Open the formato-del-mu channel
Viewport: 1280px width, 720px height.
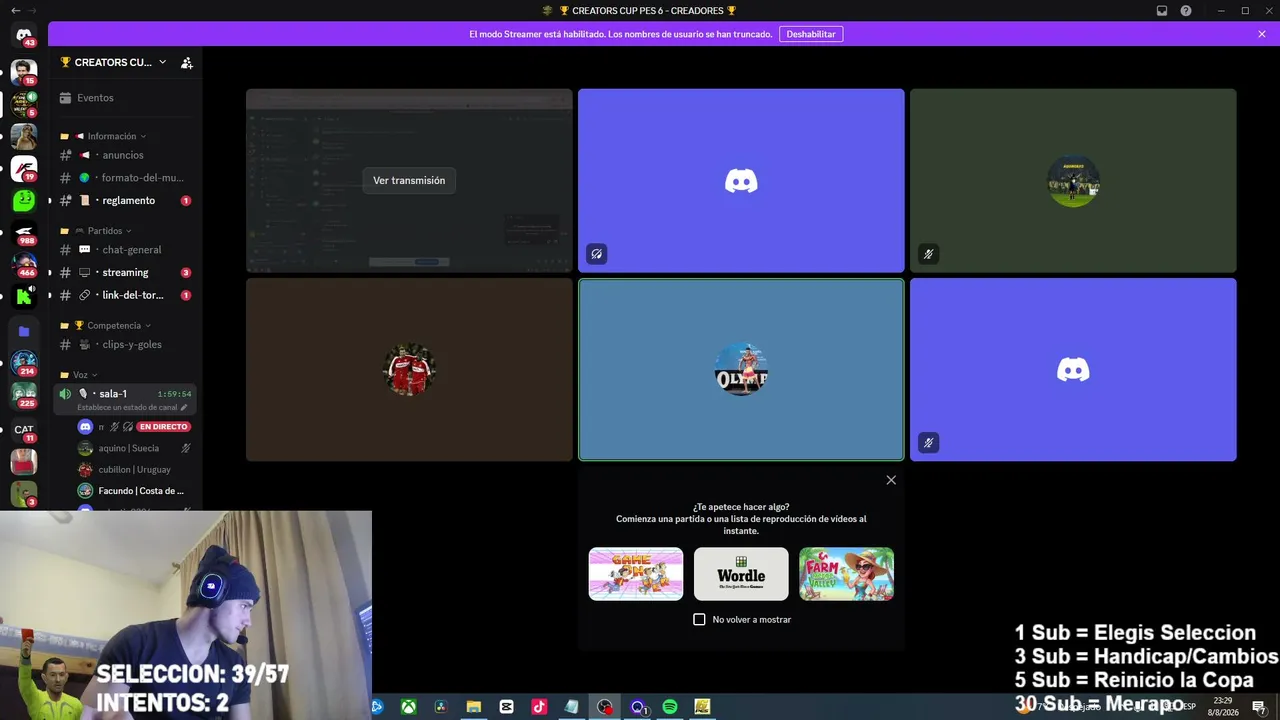click(125, 178)
